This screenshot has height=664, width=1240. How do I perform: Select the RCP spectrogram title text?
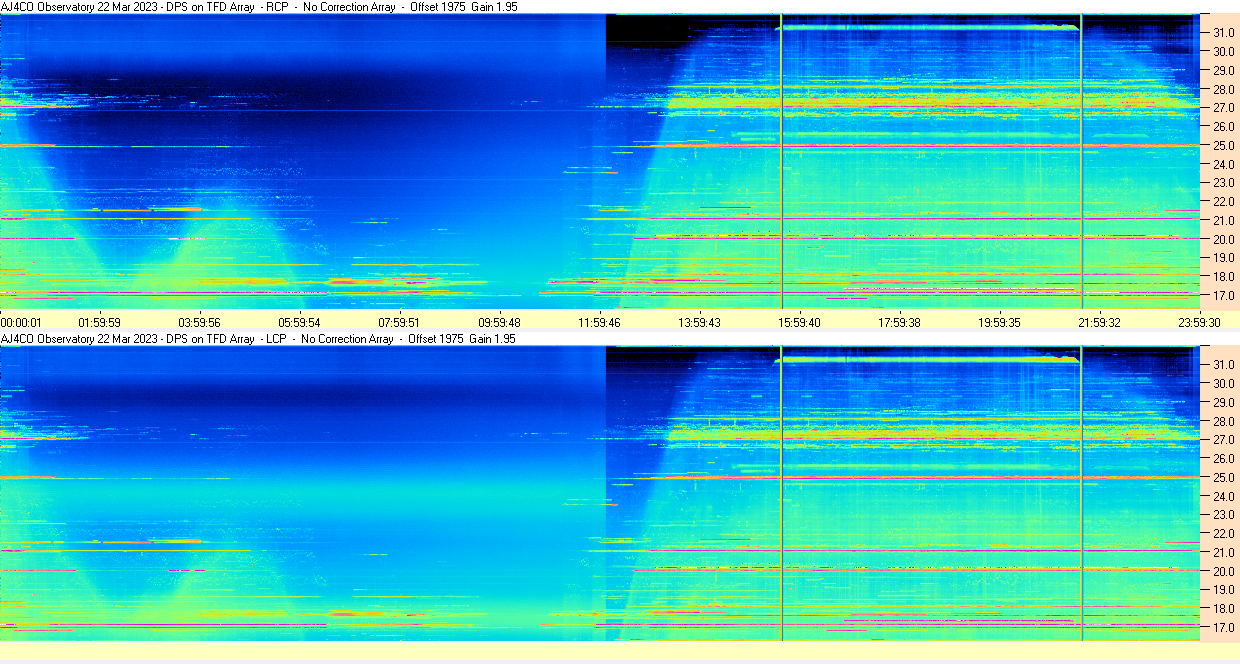[x=258, y=7]
